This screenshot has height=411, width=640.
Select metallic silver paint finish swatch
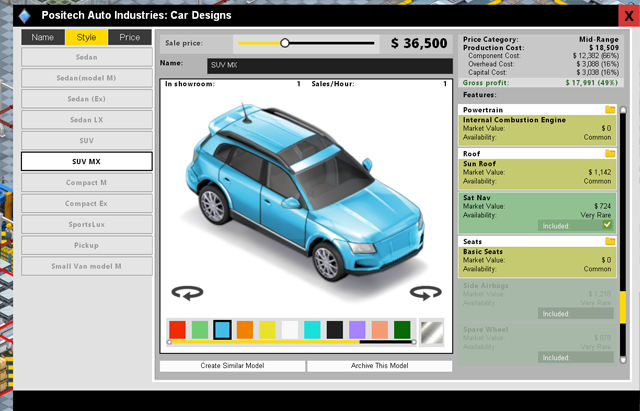[x=432, y=332]
